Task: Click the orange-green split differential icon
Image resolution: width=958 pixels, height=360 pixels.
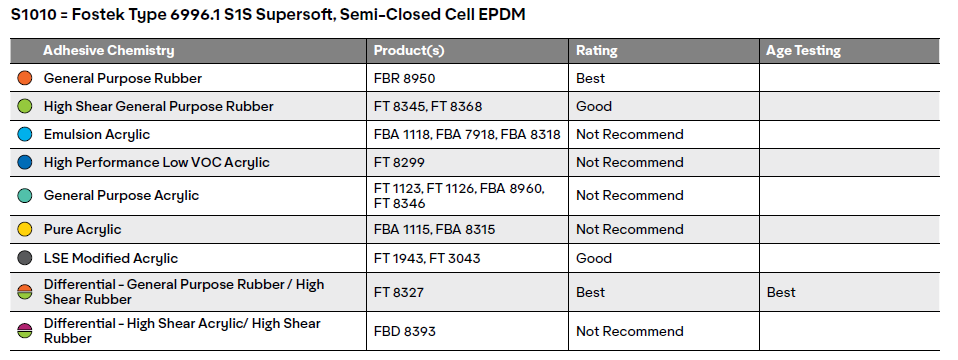Action: pyautogui.click(x=24, y=292)
